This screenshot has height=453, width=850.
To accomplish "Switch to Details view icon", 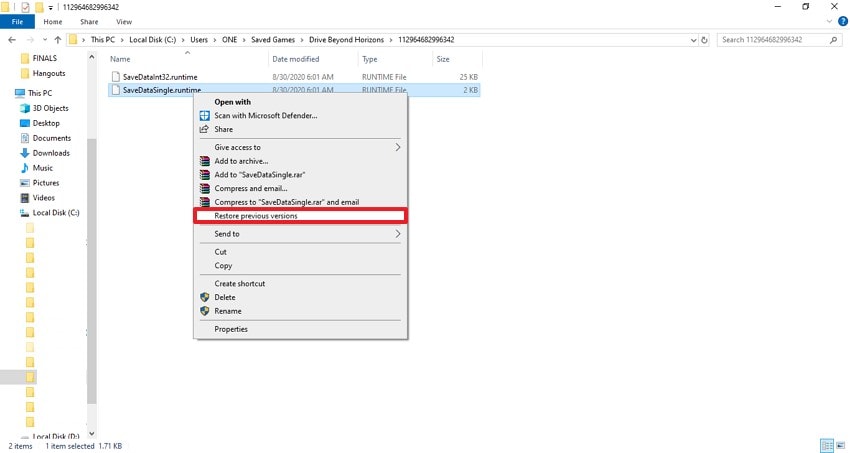I will coord(827,446).
